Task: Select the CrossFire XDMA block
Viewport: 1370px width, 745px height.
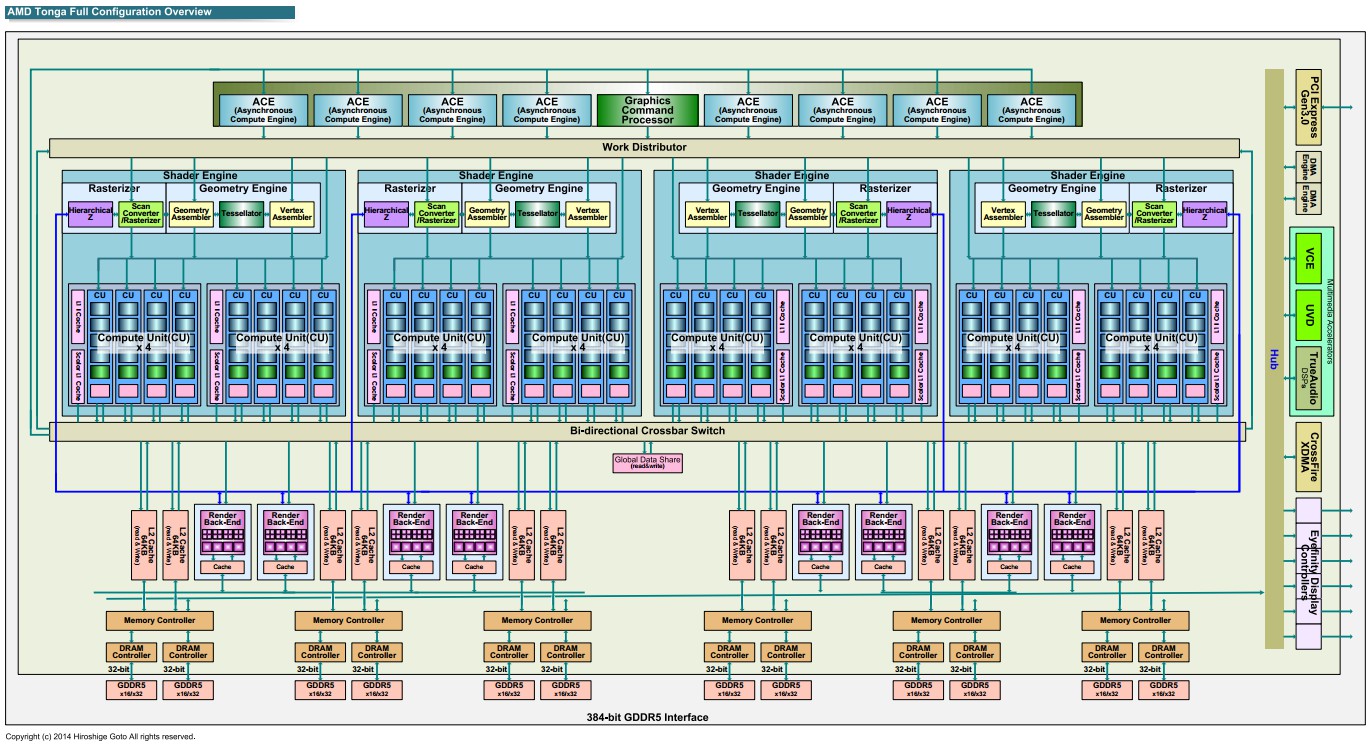Action: click(1307, 455)
